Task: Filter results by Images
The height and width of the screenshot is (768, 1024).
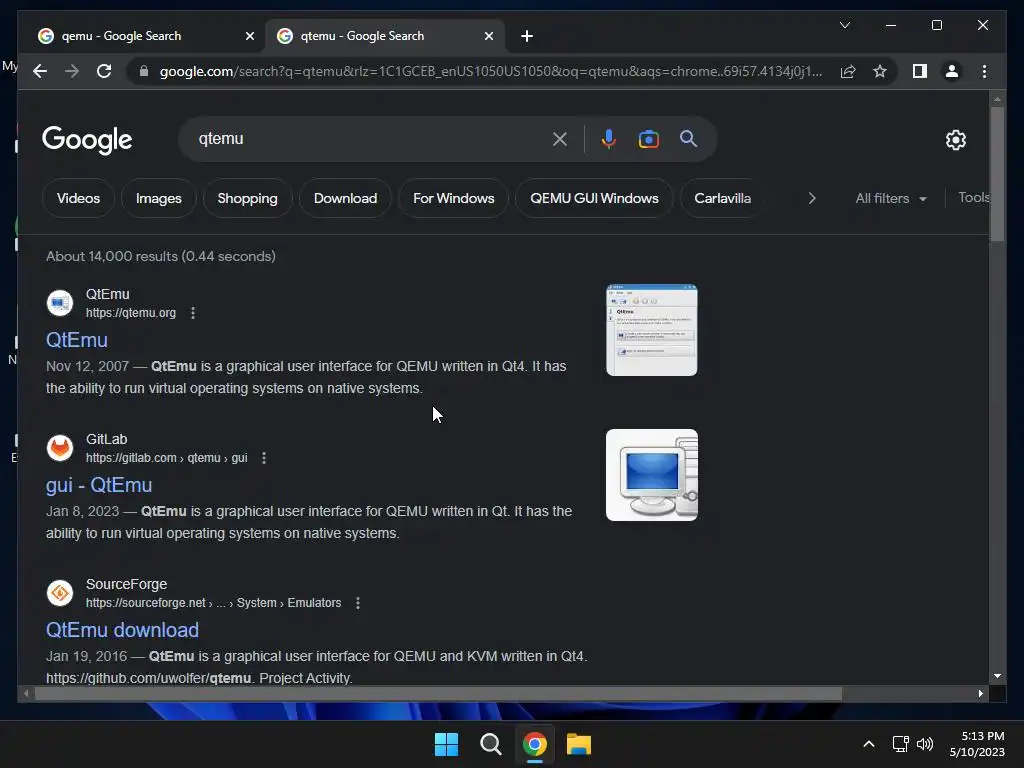Action: click(159, 198)
